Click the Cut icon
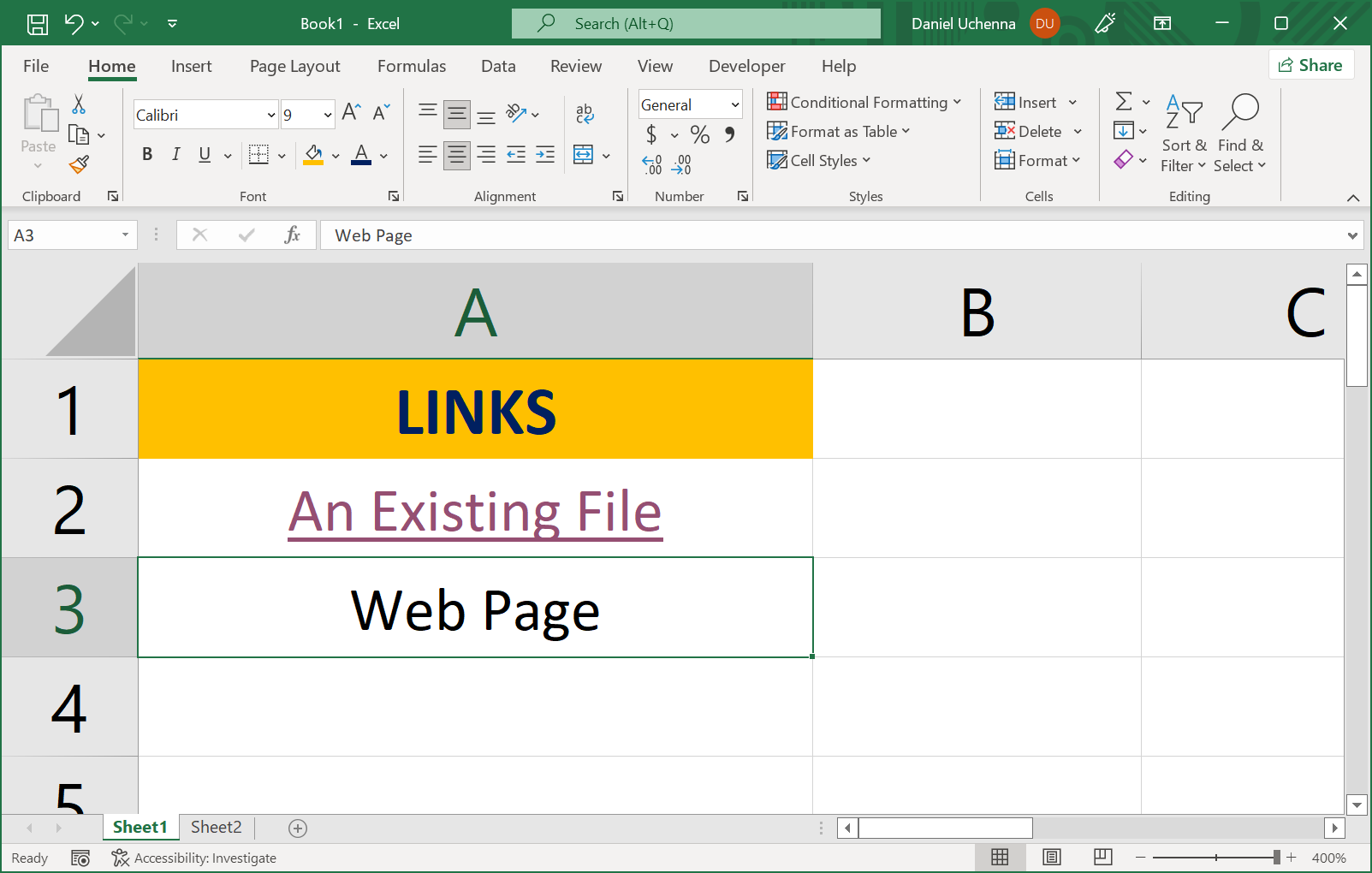 78,103
